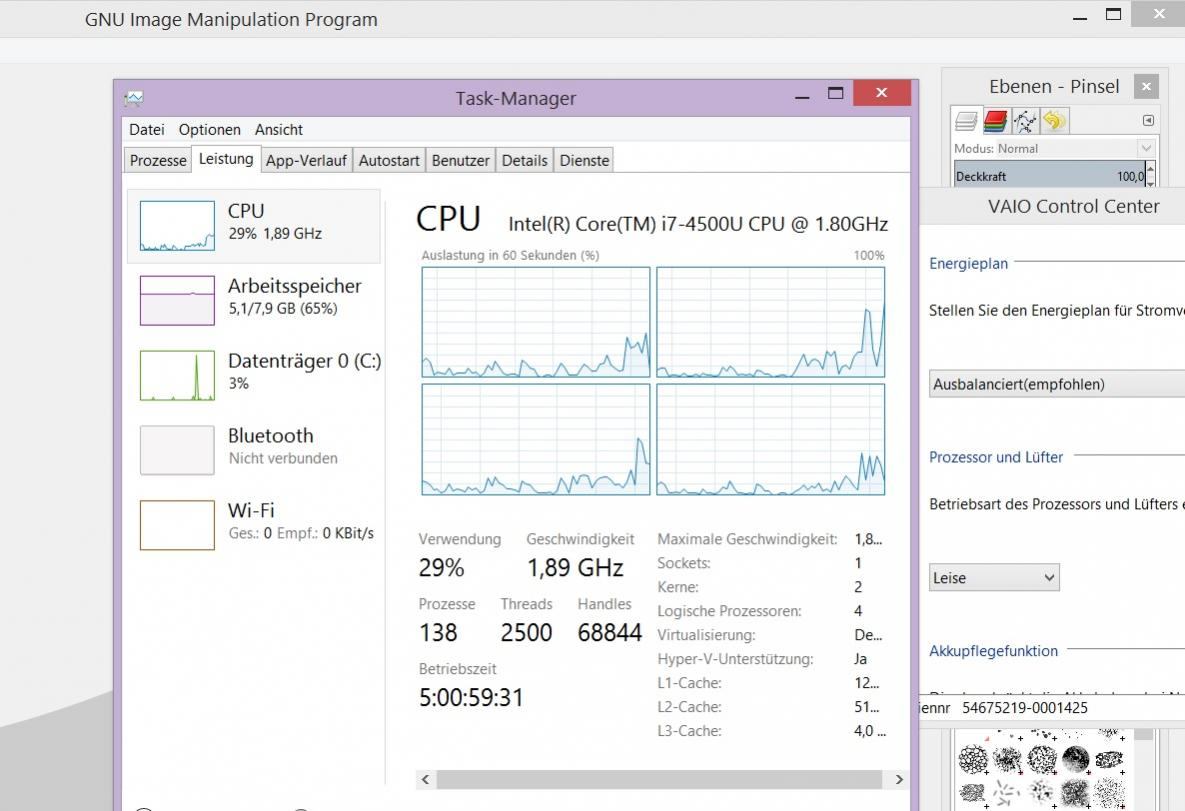Click the horizontal scrollbar thumb in Task-Manager

point(659,779)
